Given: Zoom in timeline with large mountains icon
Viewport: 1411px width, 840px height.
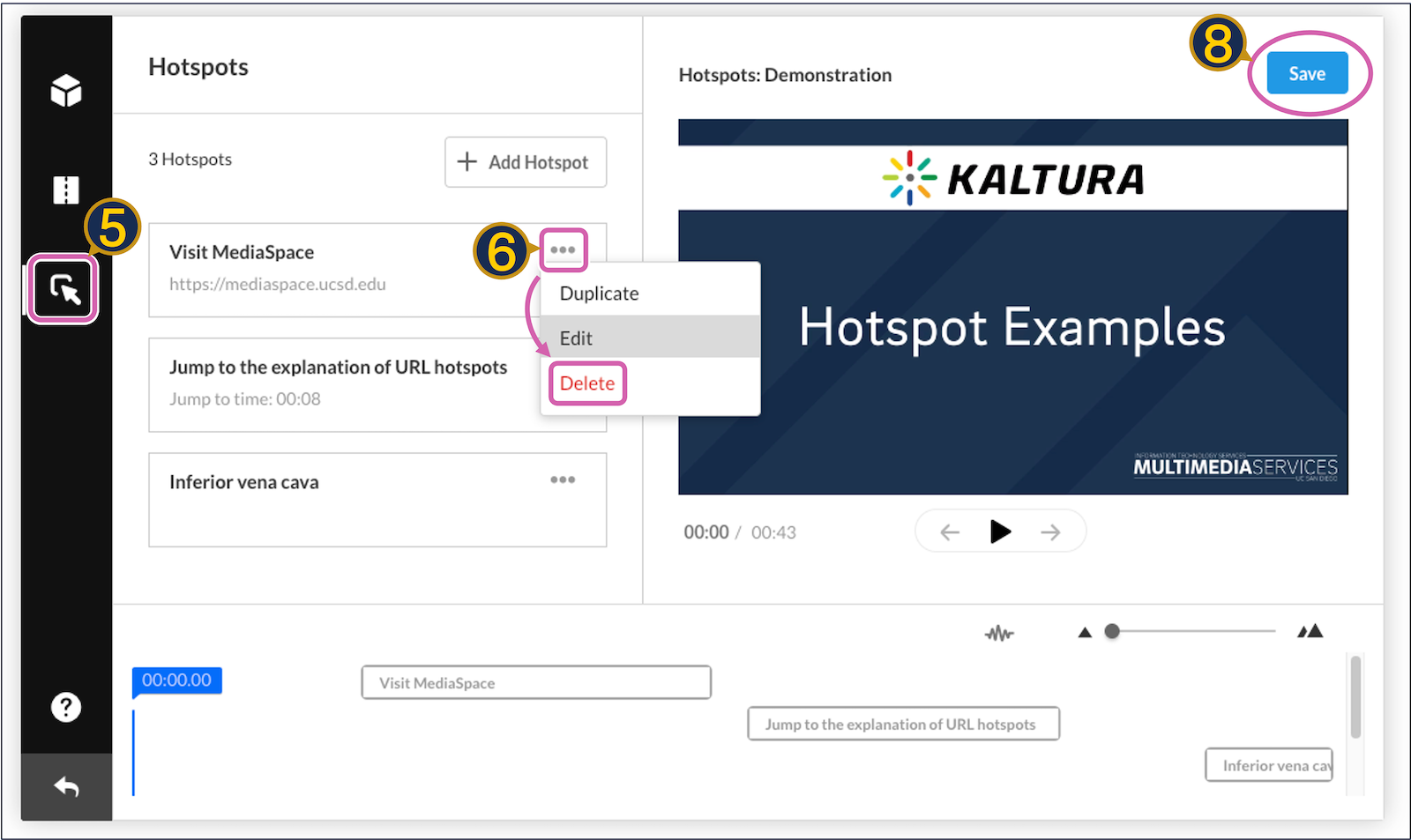Looking at the screenshot, I should [x=1310, y=630].
